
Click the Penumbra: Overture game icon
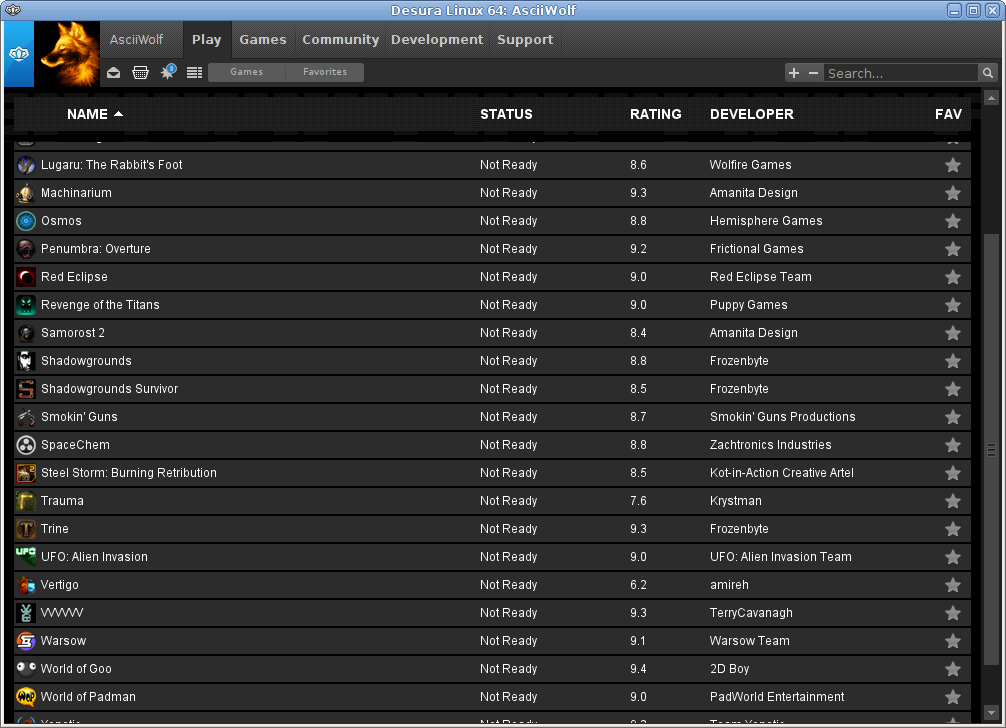(x=26, y=249)
